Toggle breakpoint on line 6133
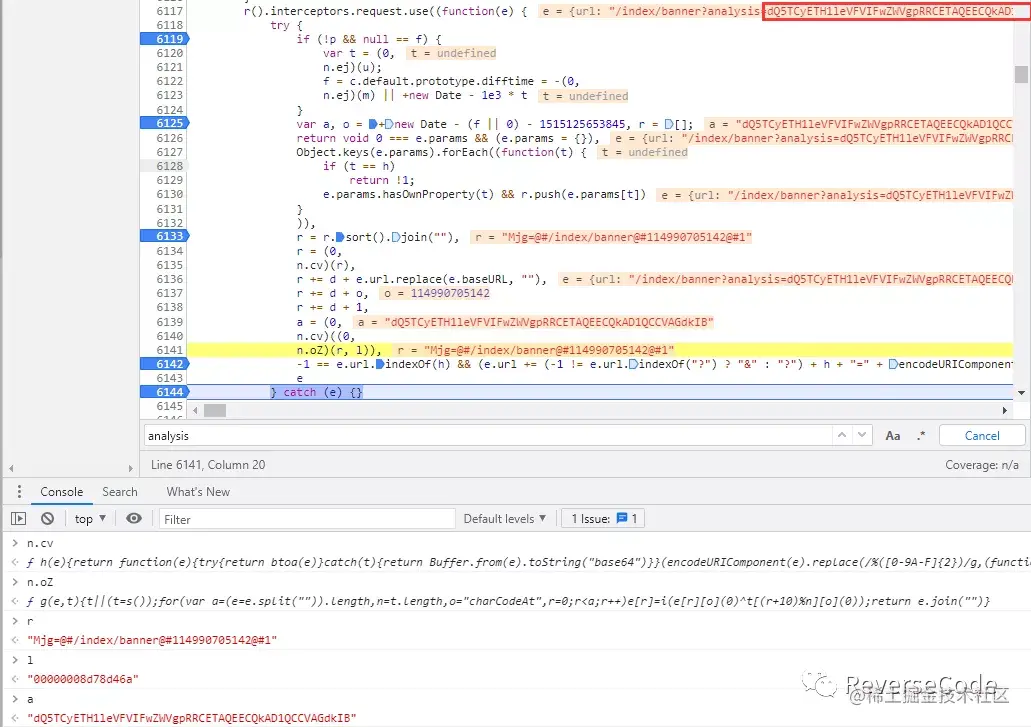 pyautogui.click(x=165, y=236)
